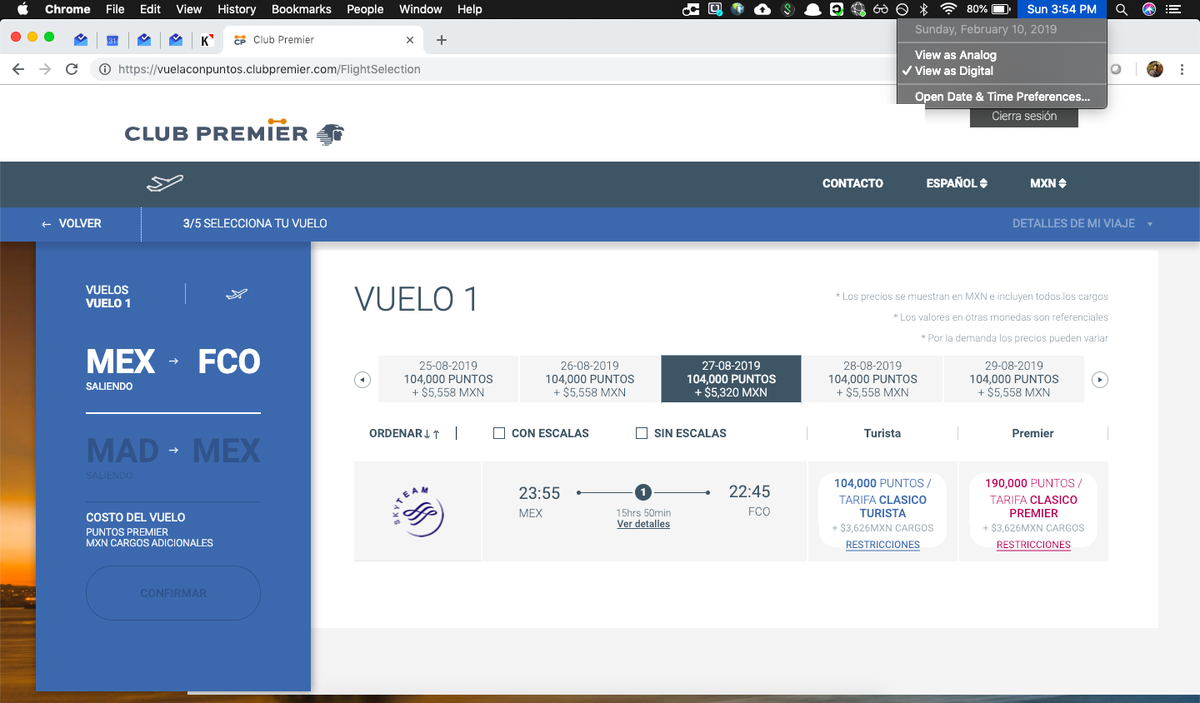Screen dimensions: 1200x703
Task: Click the Premier column header
Action: pos(1033,433)
